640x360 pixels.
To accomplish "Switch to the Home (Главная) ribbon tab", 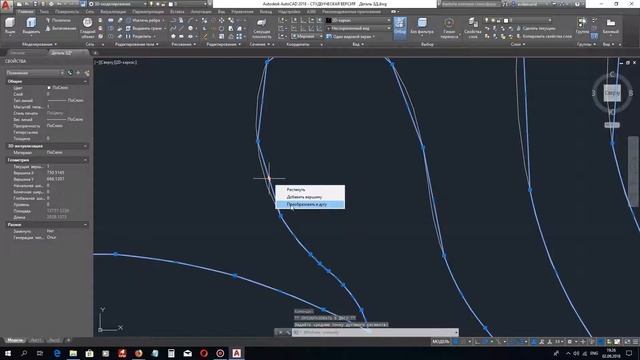I will pyautogui.click(x=25, y=12).
